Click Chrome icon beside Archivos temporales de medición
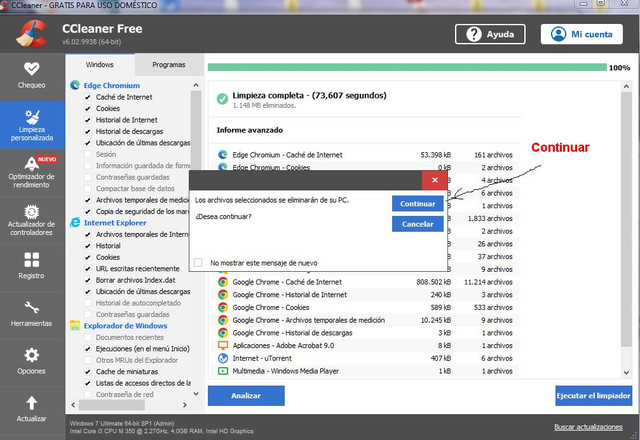Screen dimensions: 640x440 click(222, 320)
